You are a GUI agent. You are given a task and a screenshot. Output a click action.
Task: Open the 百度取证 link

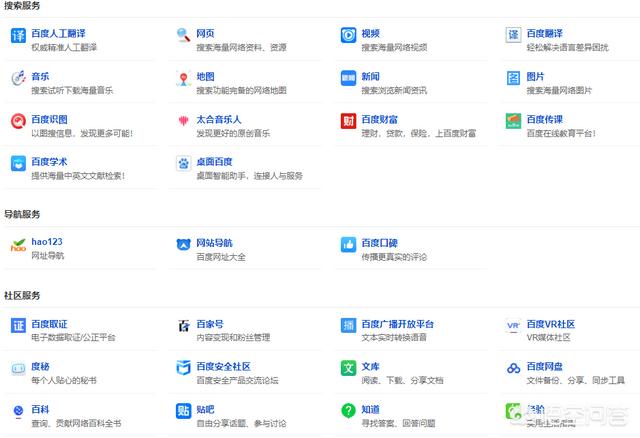pyautogui.click(x=49, y=324)
